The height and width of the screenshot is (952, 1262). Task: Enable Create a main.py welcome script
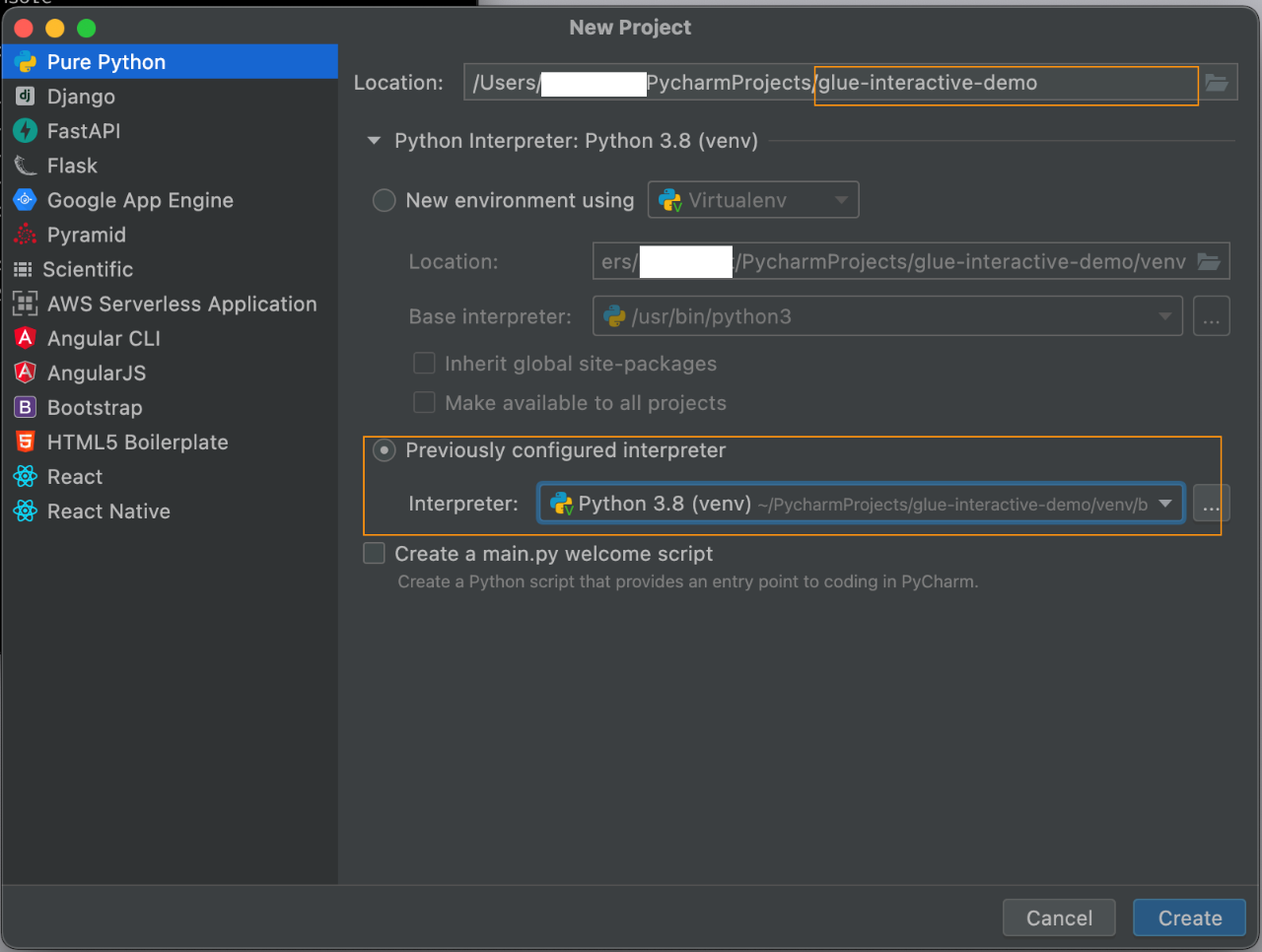pos(374,554)
